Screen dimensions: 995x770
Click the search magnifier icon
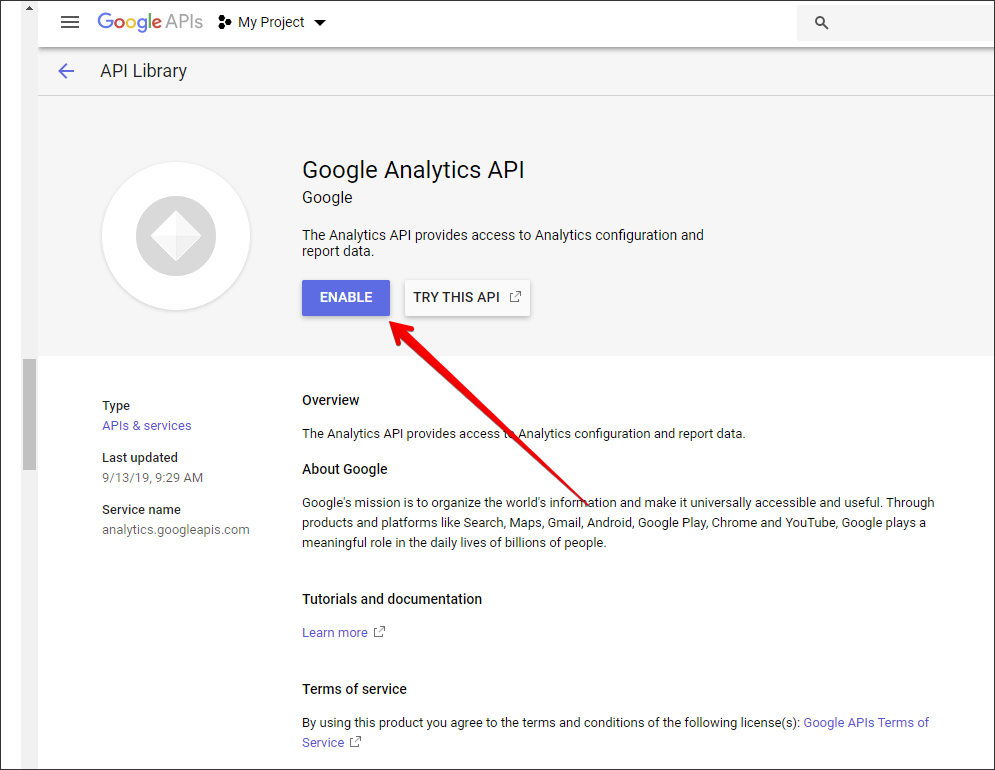[x=821, y=23]
